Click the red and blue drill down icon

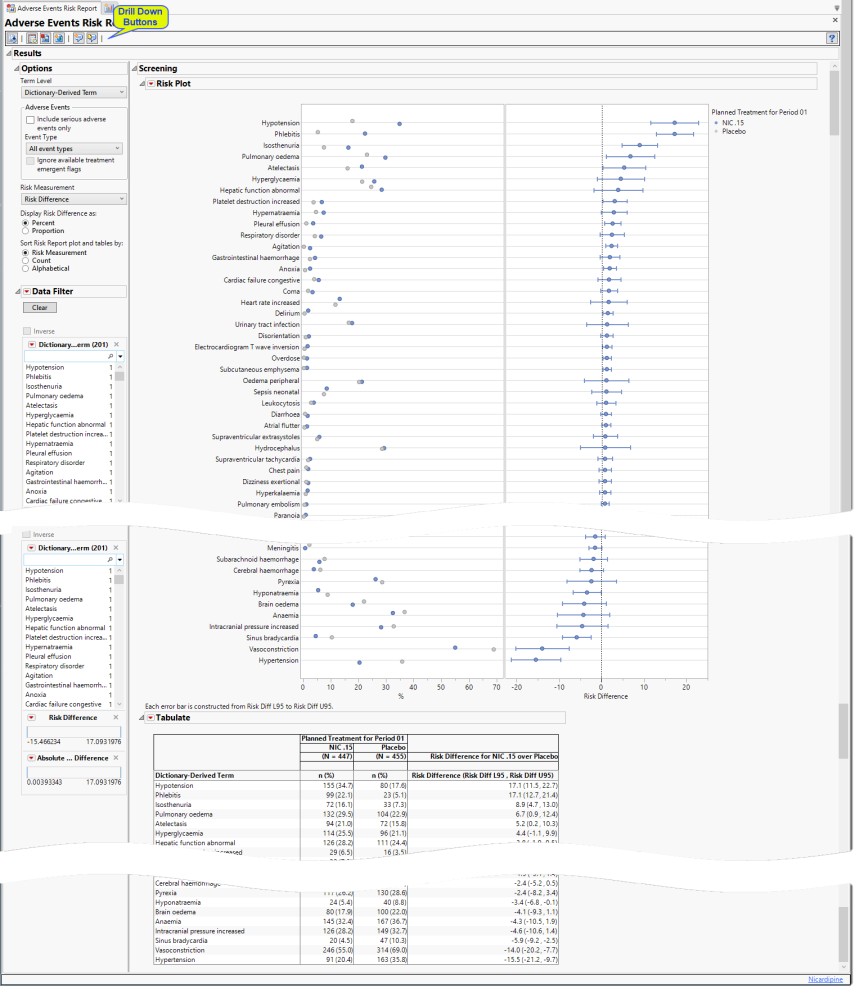45,39
